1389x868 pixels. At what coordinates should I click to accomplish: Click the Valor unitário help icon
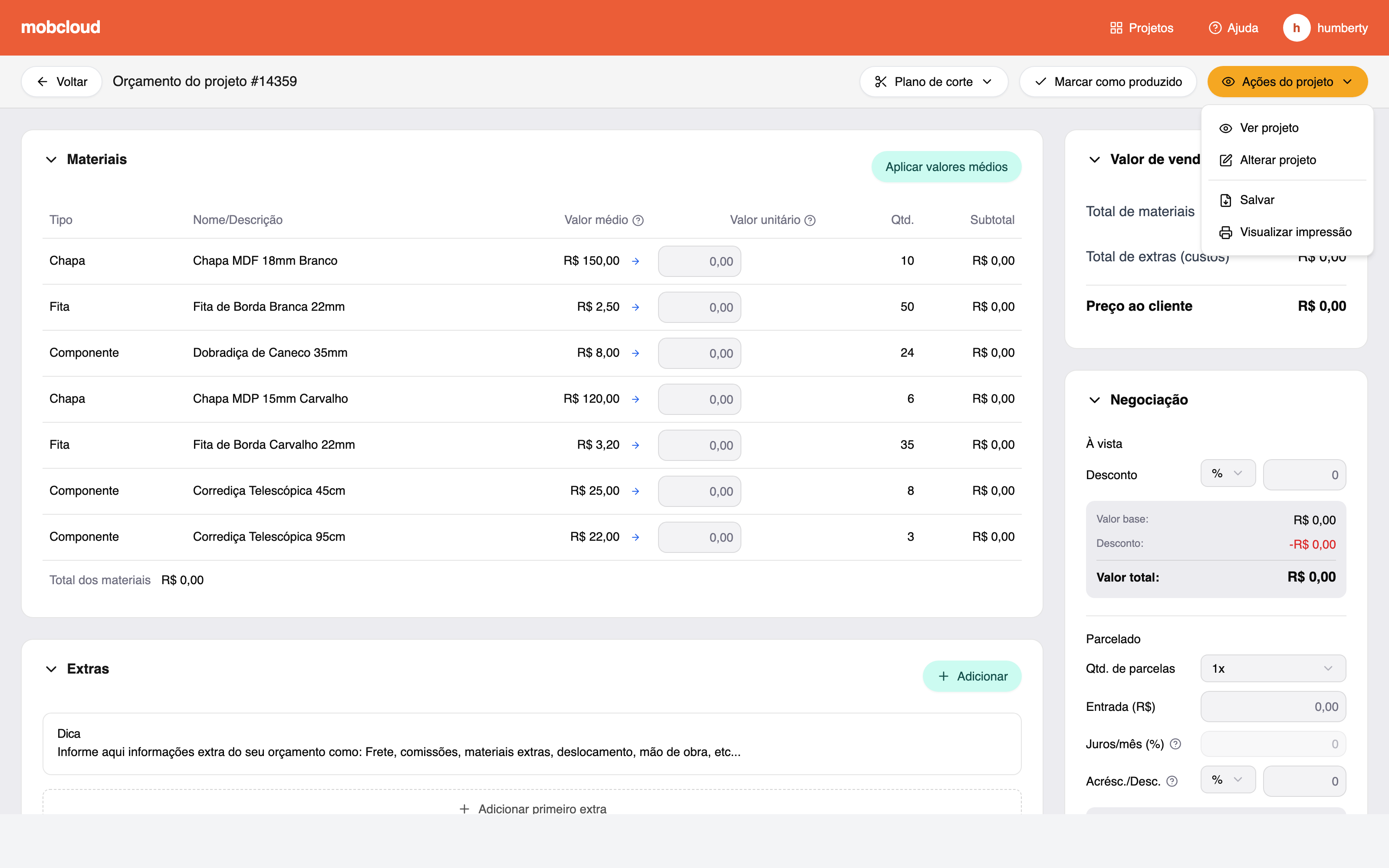(x=810, y=220)
